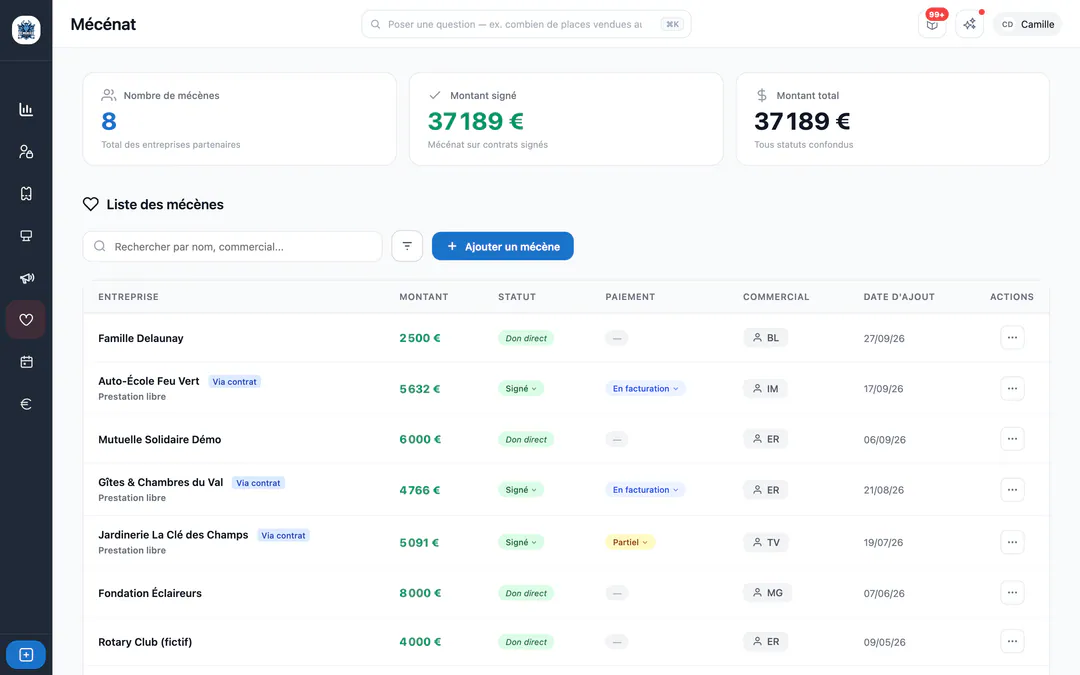Sort by the DATE D'AJOUT column header
1080x675 pixels.
click(x=899, y=297)
